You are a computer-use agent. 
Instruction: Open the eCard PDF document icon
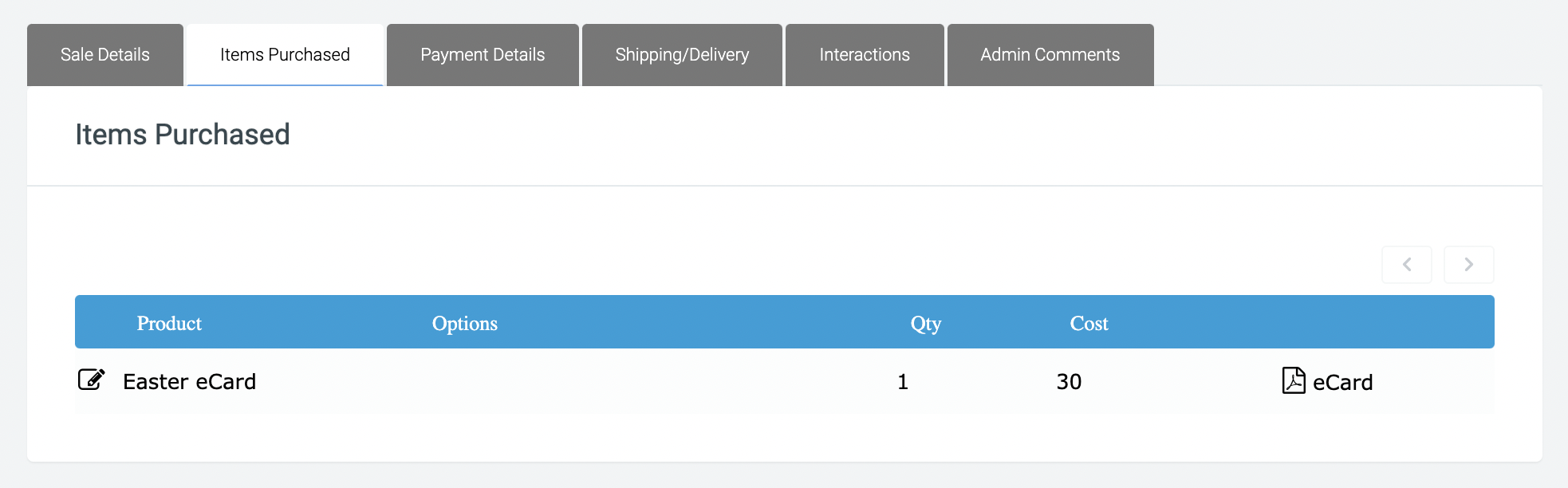1294,380
